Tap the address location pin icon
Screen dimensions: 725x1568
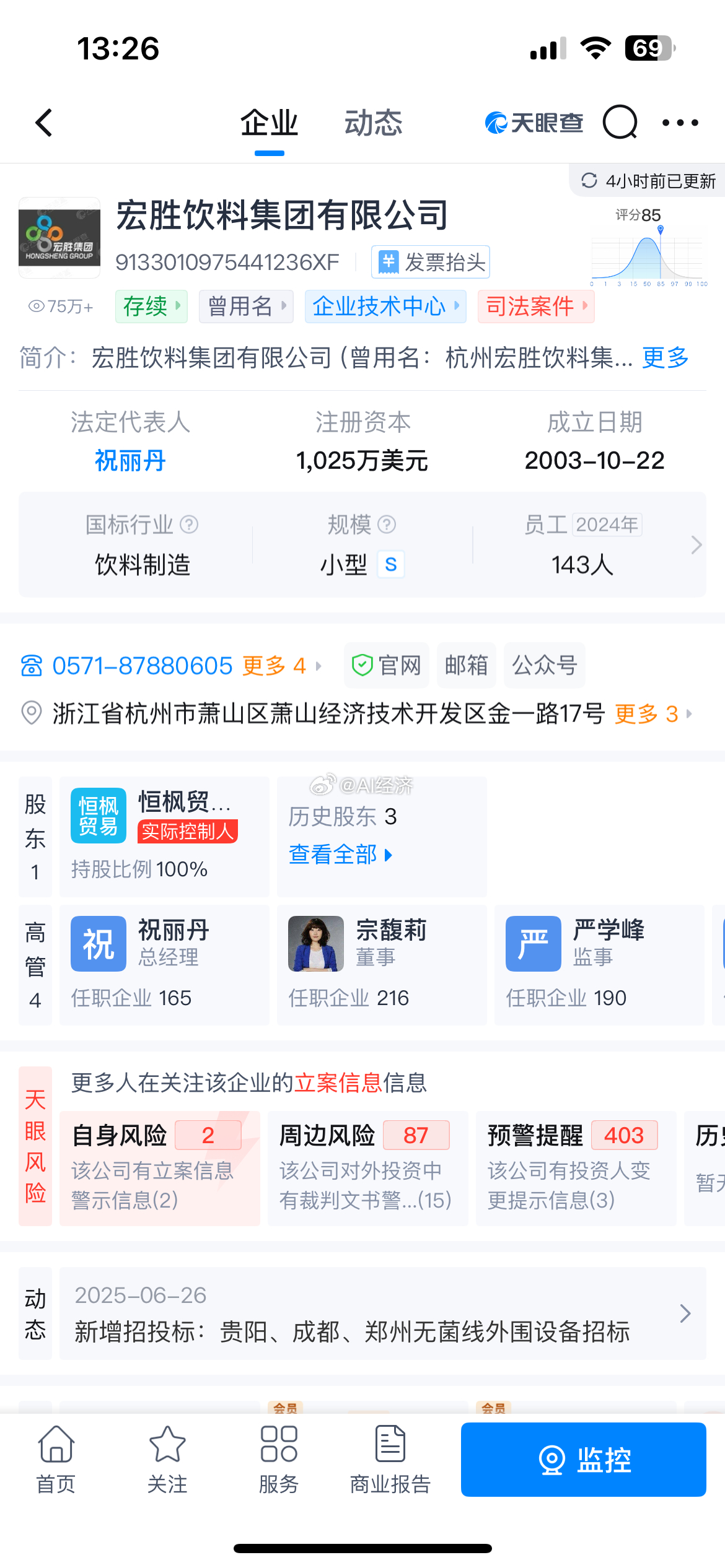(x=32, y=713)
